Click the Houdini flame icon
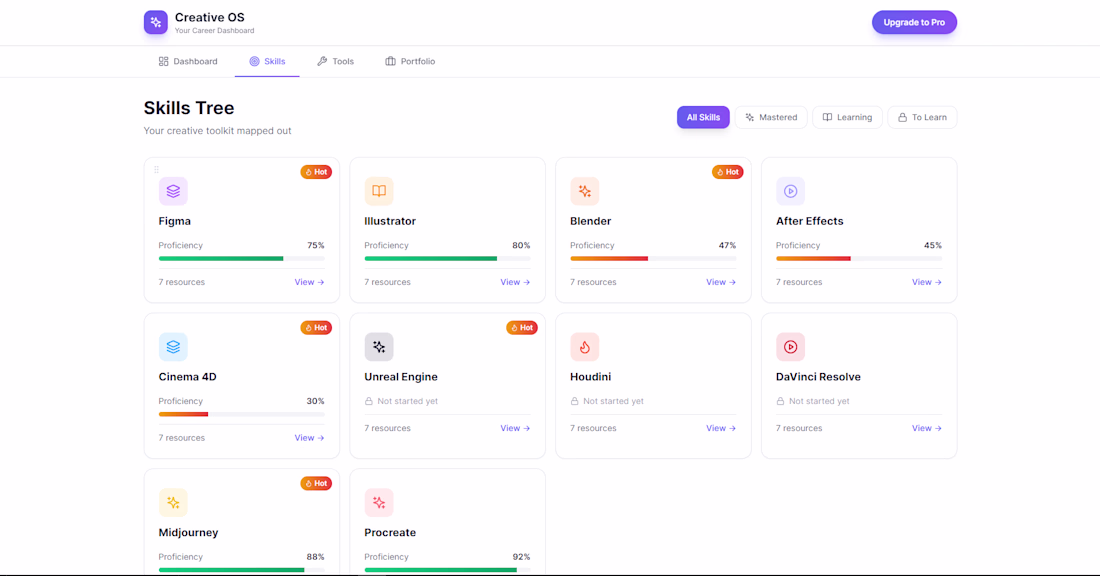 (584, 347)
